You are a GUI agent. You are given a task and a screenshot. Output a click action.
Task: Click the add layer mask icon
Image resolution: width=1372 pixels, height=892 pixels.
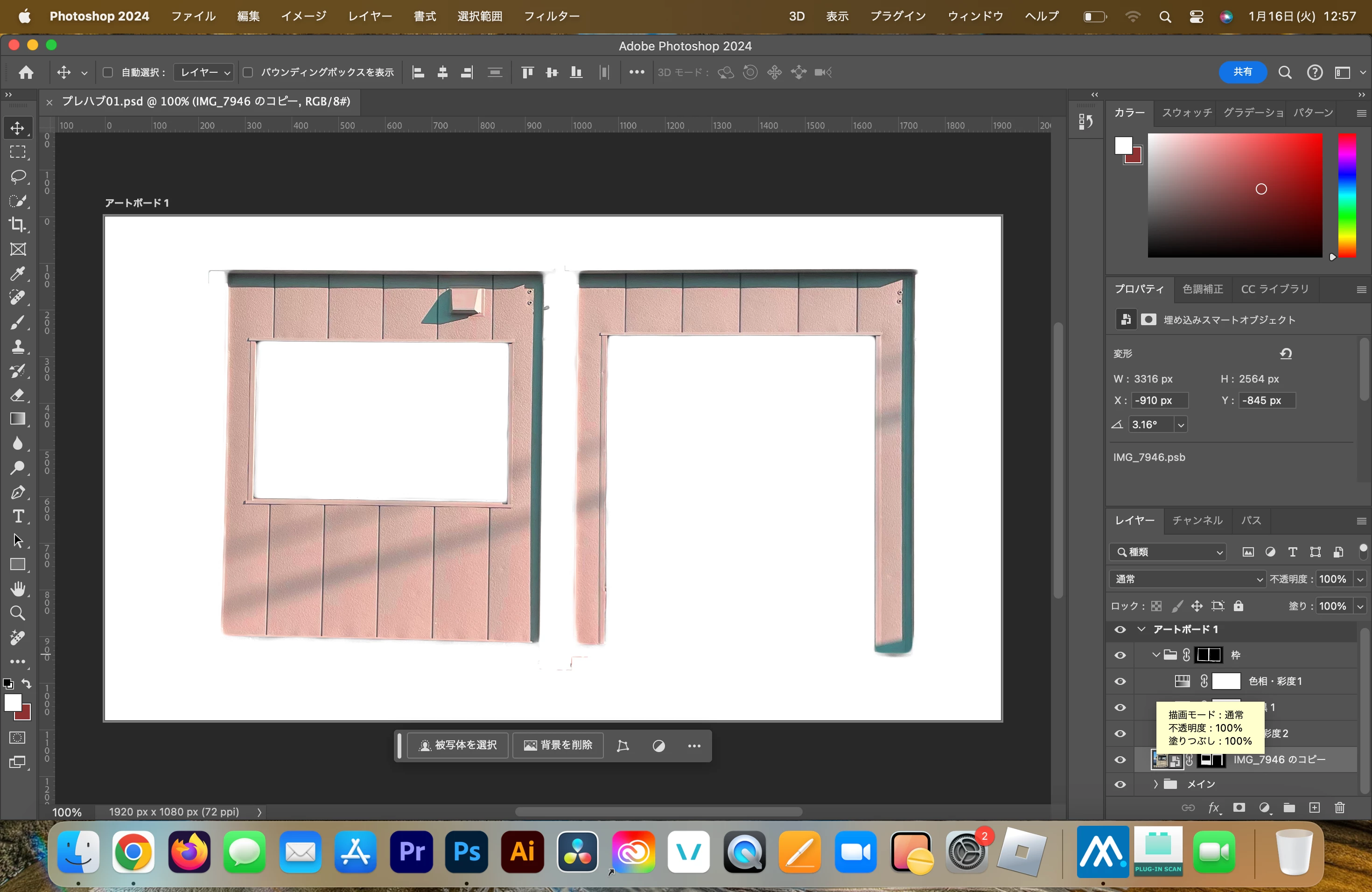pyautogui.click(x=1239, y=808)
